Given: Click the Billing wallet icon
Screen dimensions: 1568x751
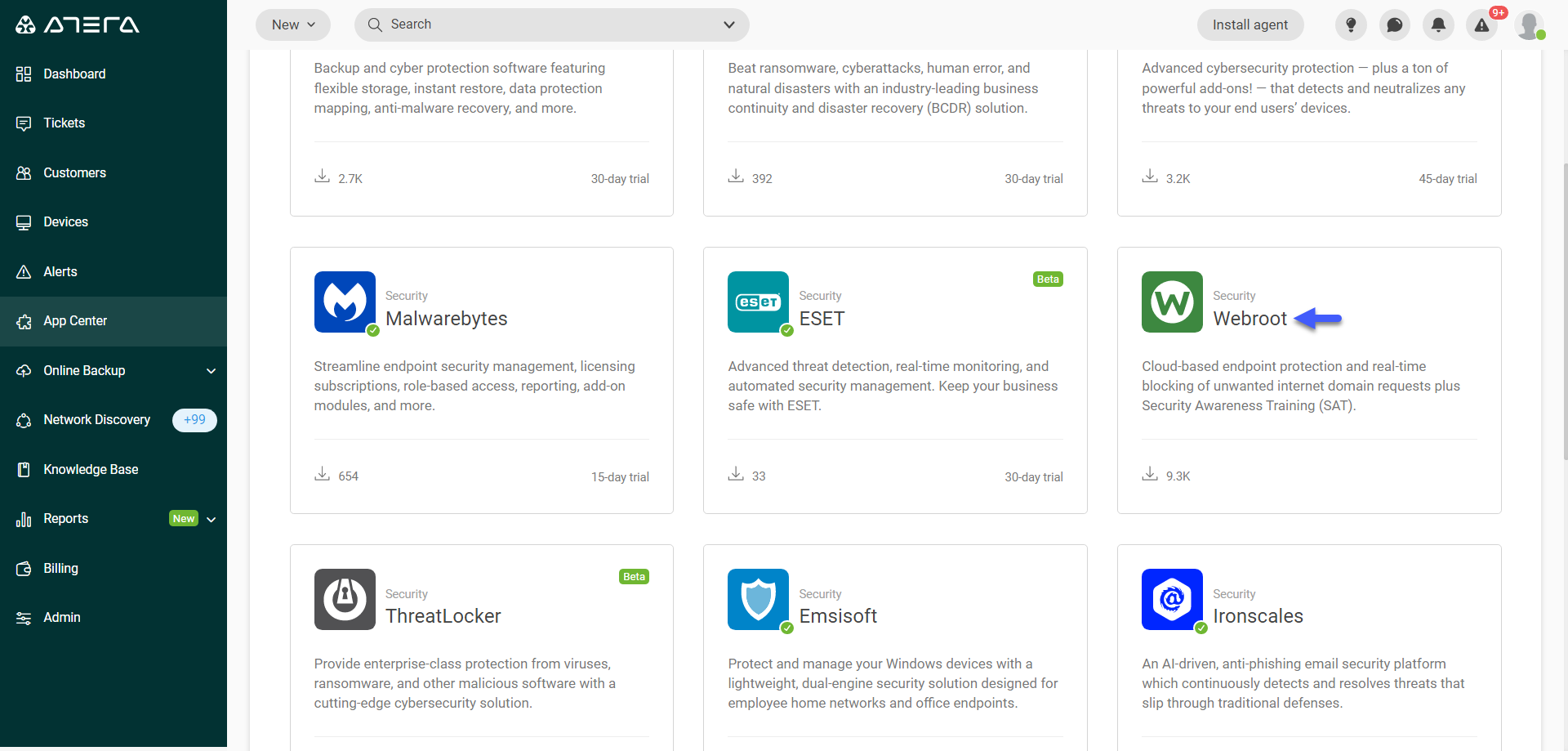Looking at the screenshot, I should tap(24, 569).
